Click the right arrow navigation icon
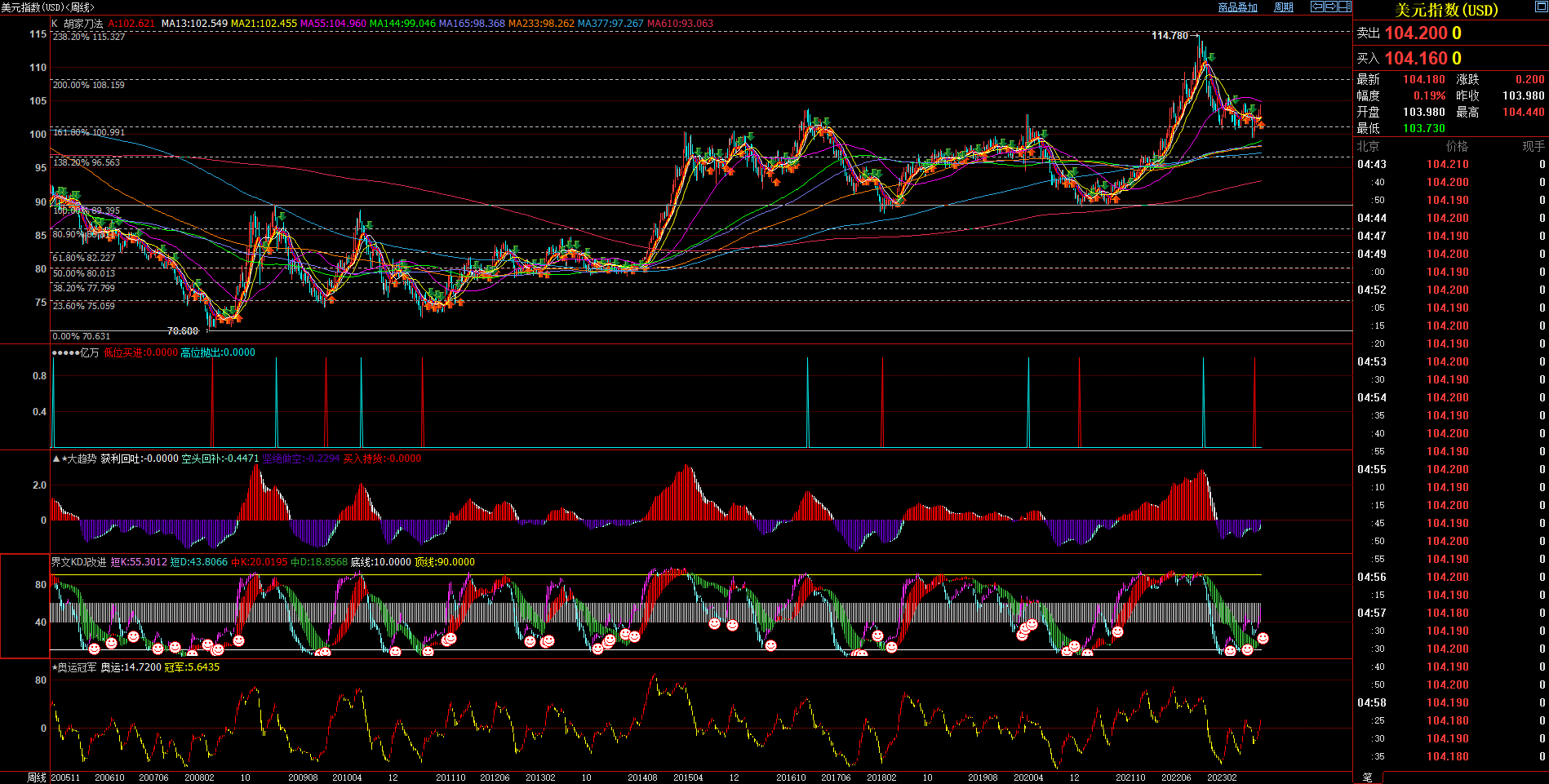The width and height of the screenshot is (1549, 784). click(x=1330, y=7)
